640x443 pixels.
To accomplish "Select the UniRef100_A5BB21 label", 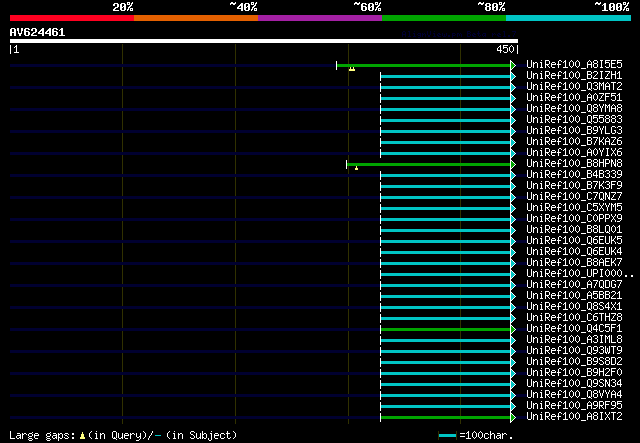I will pyautogui.click(x=574, y=296).
